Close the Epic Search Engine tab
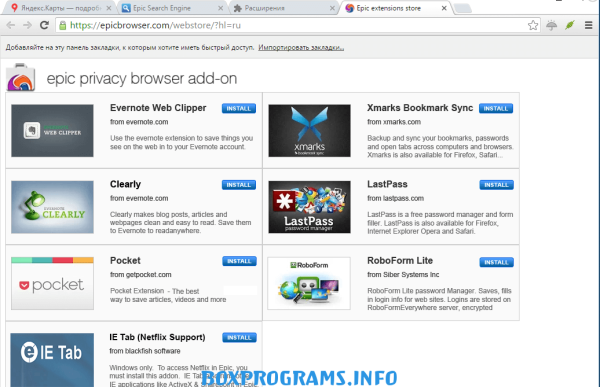This screenshot has width=600, height=387. click(x=220, y=8)
